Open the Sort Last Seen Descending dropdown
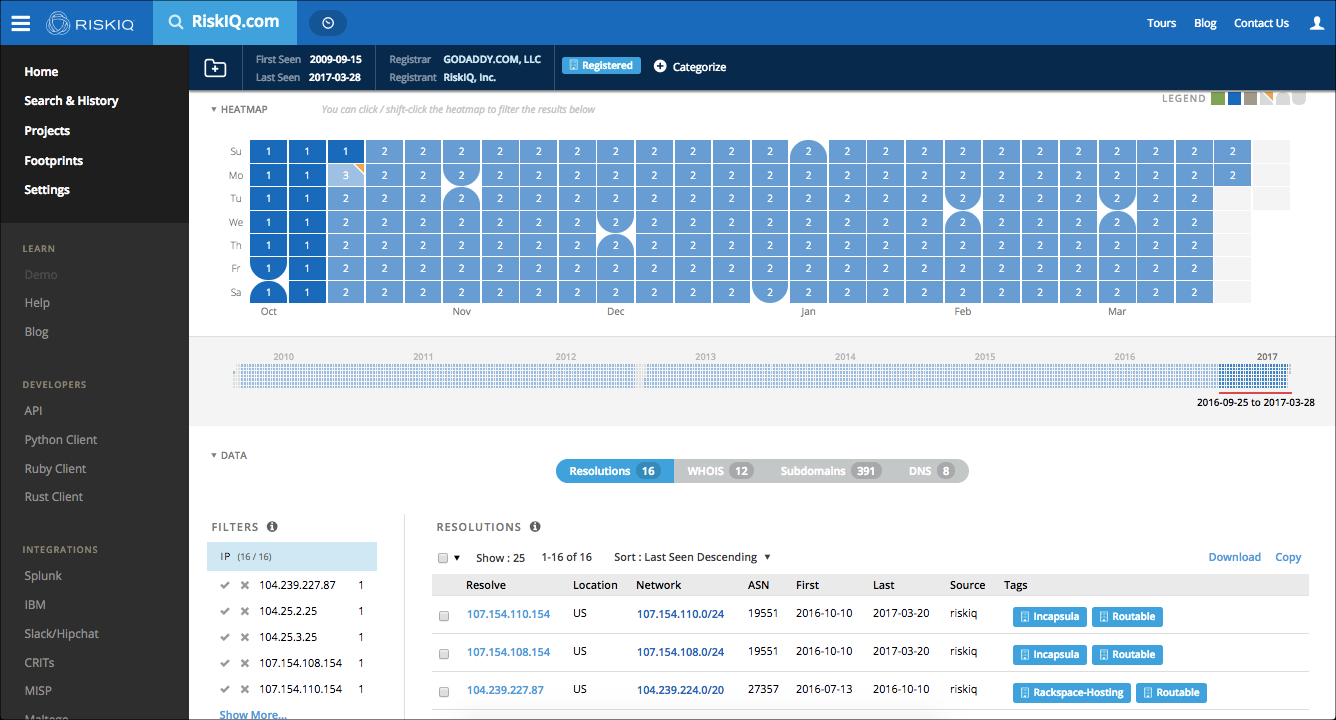Screen dimensions: 1336x720 (x=692, y=557)
